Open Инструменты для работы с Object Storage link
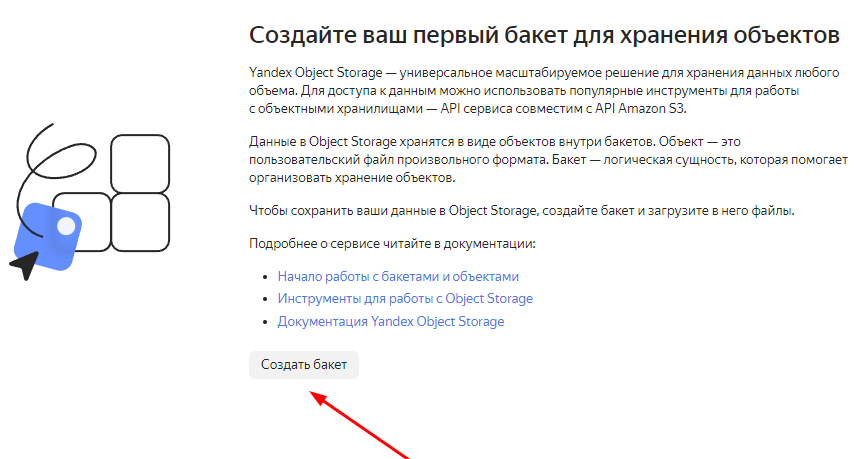This screenshot has width=865, height=459. [405, 299]
